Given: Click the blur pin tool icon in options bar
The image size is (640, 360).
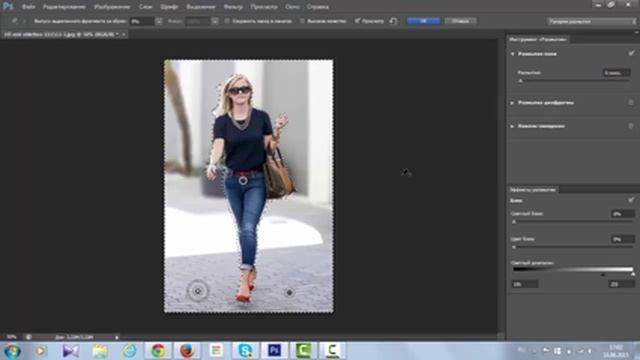Looking at the screenshot, I should click(14, 20).
